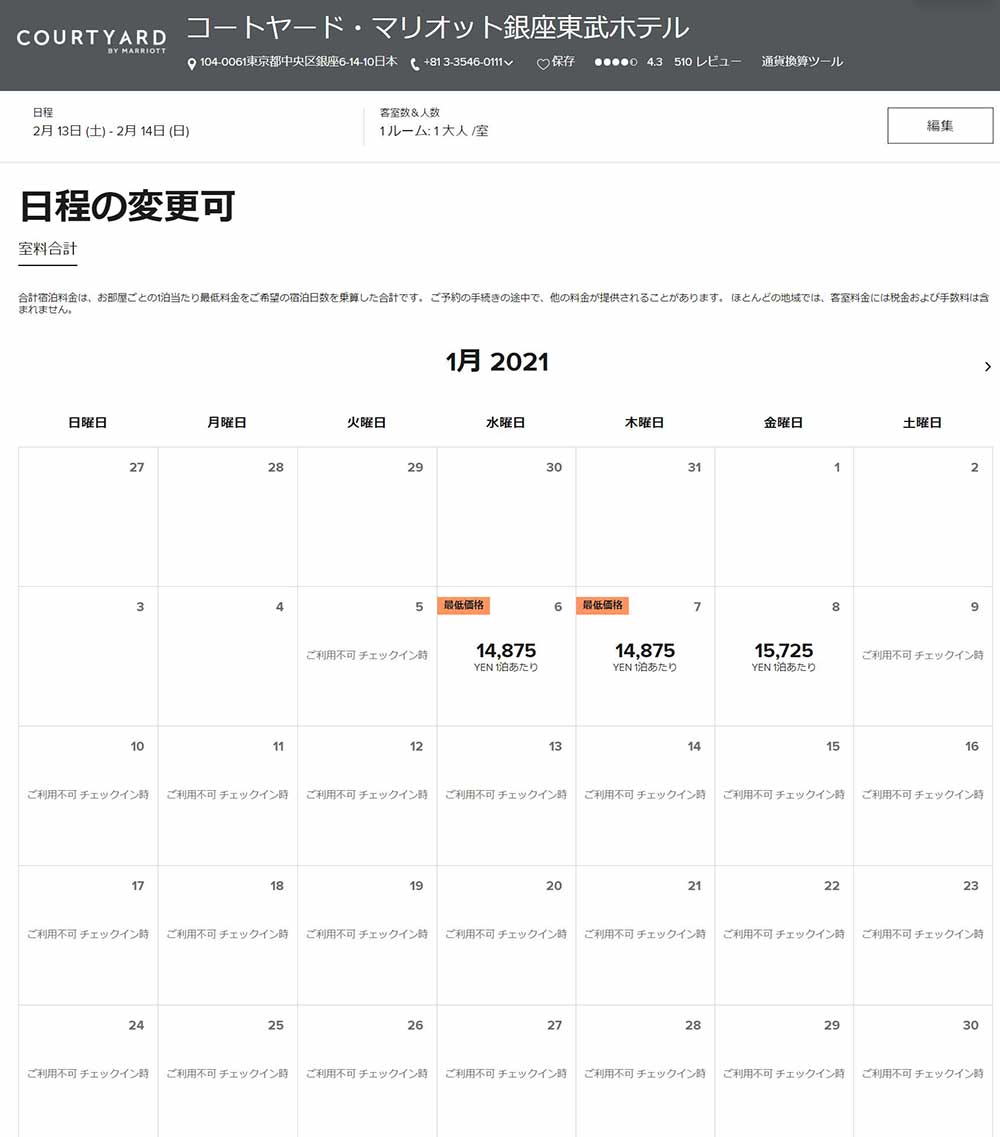Click date 4 cell on Monday
This screenshot has width=1000, height=1137.
click(x=228, y=656)
